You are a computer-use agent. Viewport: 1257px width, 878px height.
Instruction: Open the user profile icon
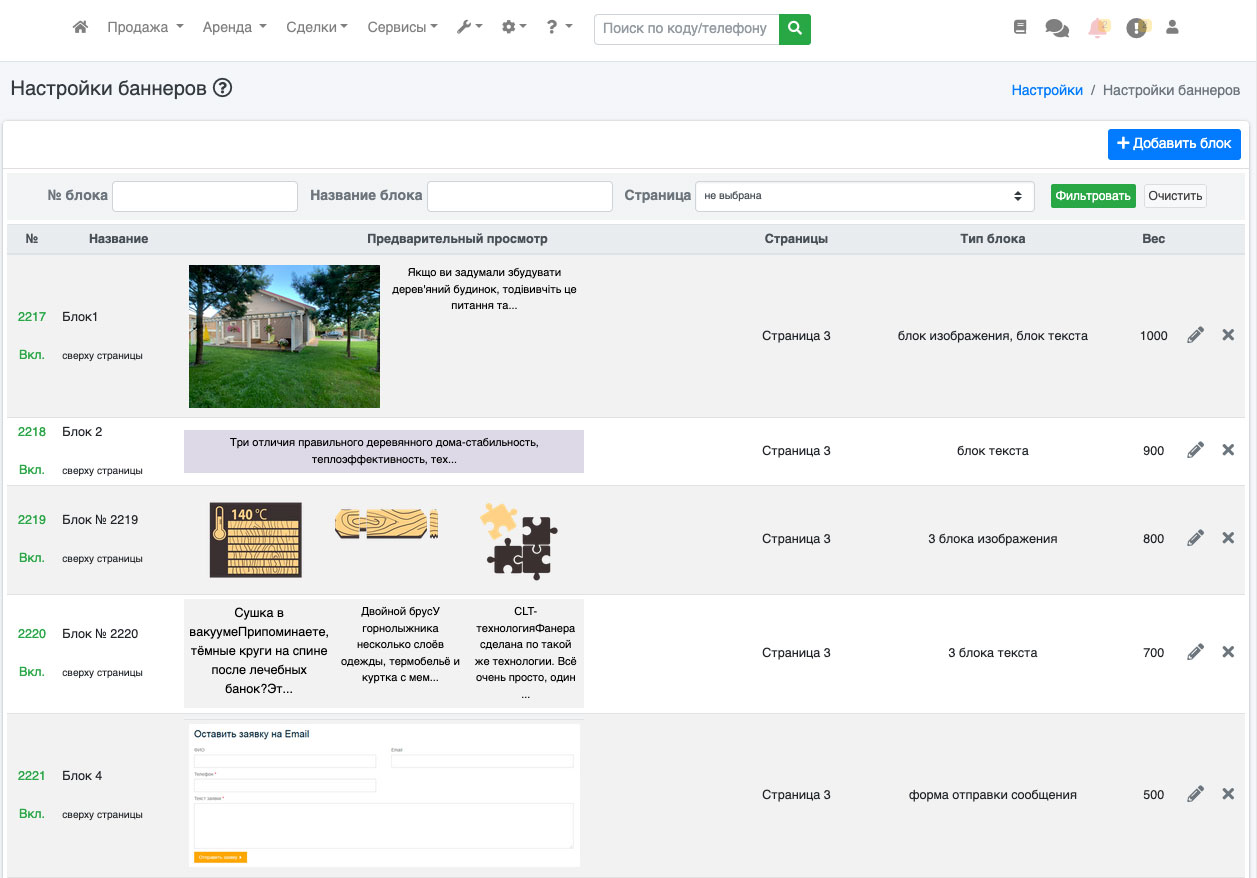tap(1173, 28)
